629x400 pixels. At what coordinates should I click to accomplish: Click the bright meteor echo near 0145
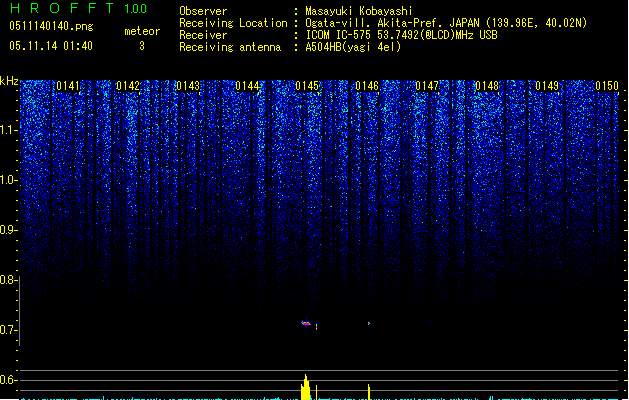click(x=306, y=323)
